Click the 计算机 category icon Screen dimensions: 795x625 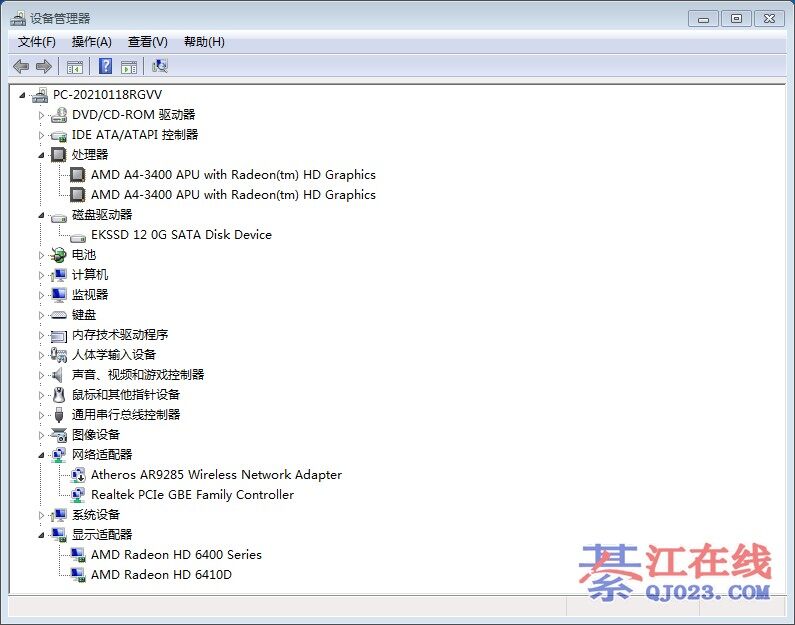59,275
